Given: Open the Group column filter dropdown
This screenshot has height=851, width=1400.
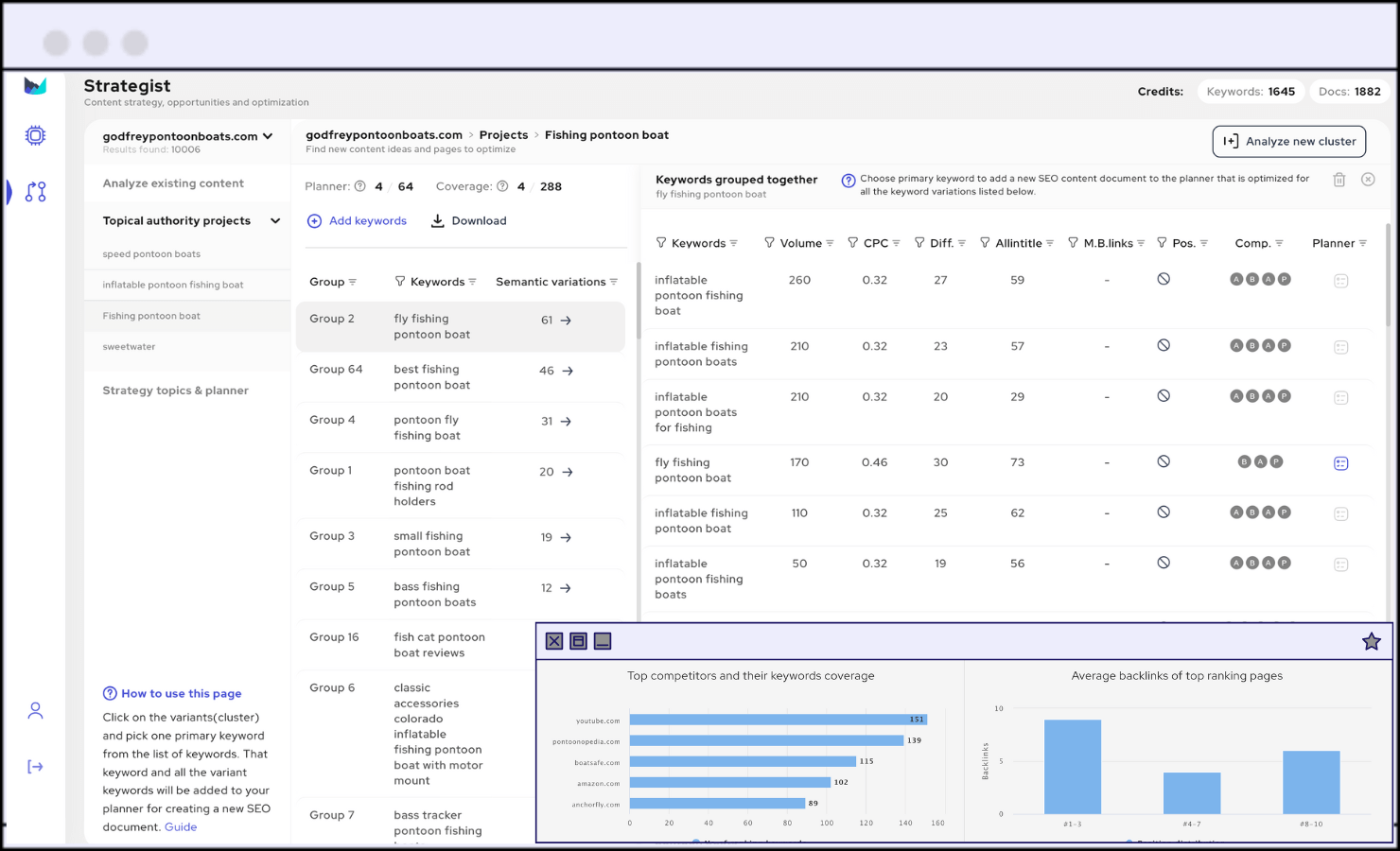Looking at the screenshot, I should pyautogui.click(x=352, y=282).
